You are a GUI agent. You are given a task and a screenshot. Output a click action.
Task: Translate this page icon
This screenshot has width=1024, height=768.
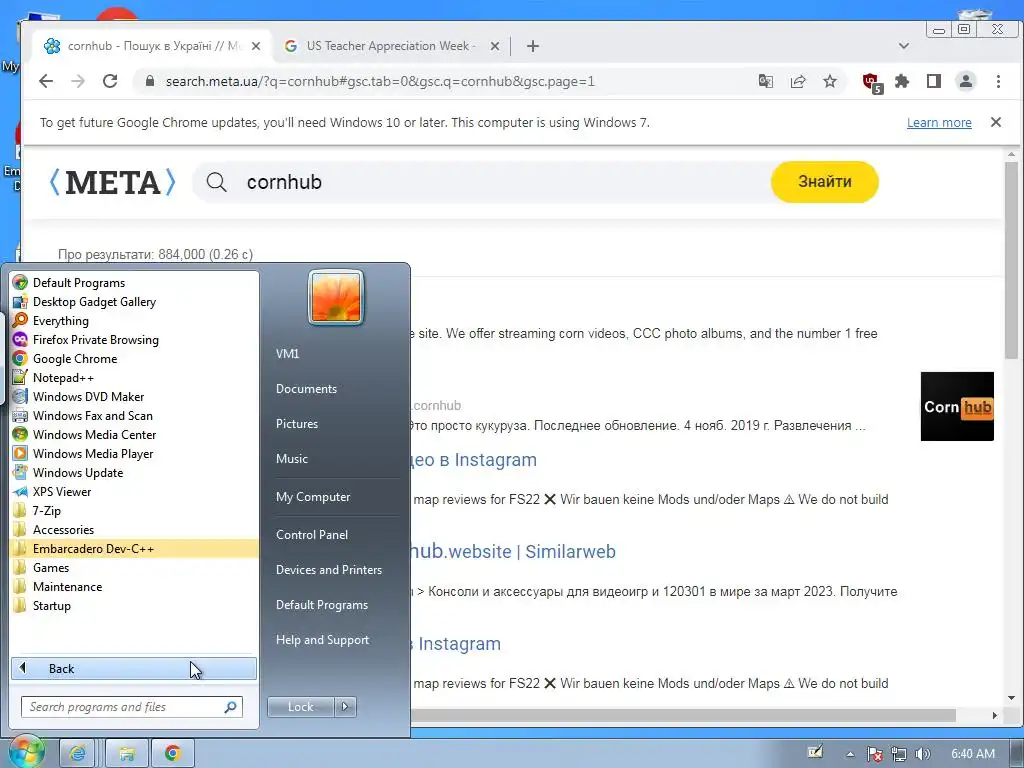pos(765,81)
